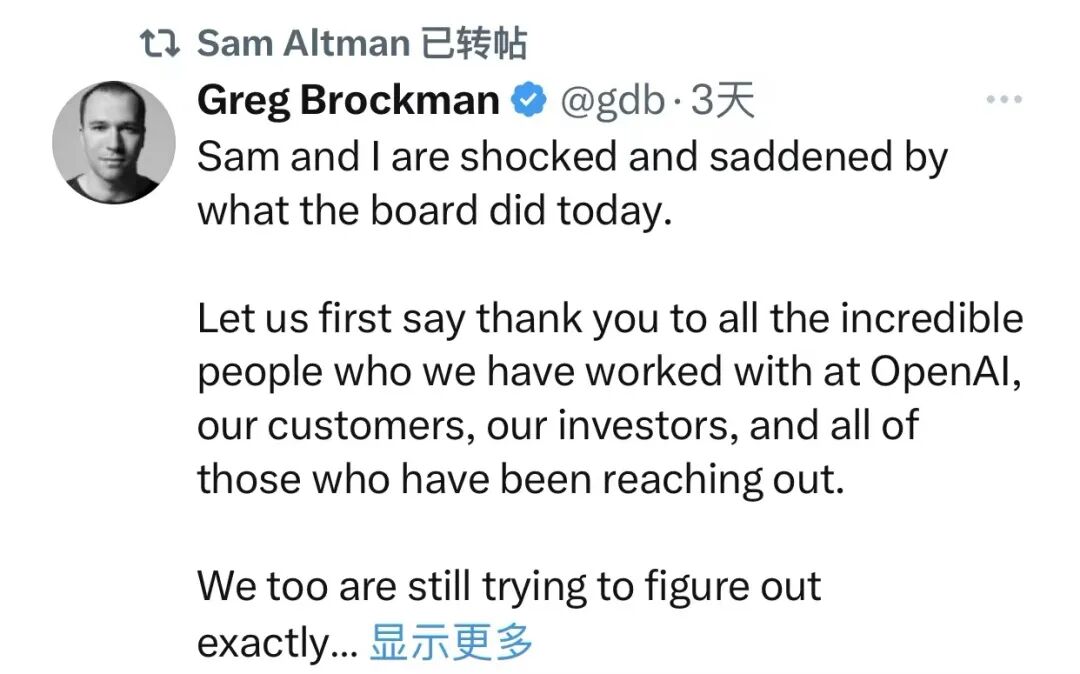Viewport: 1080px width, 674px height.
Task: Click the Sam Altman name in repost header
Action: pyautogui.click(x=304, y=43)
